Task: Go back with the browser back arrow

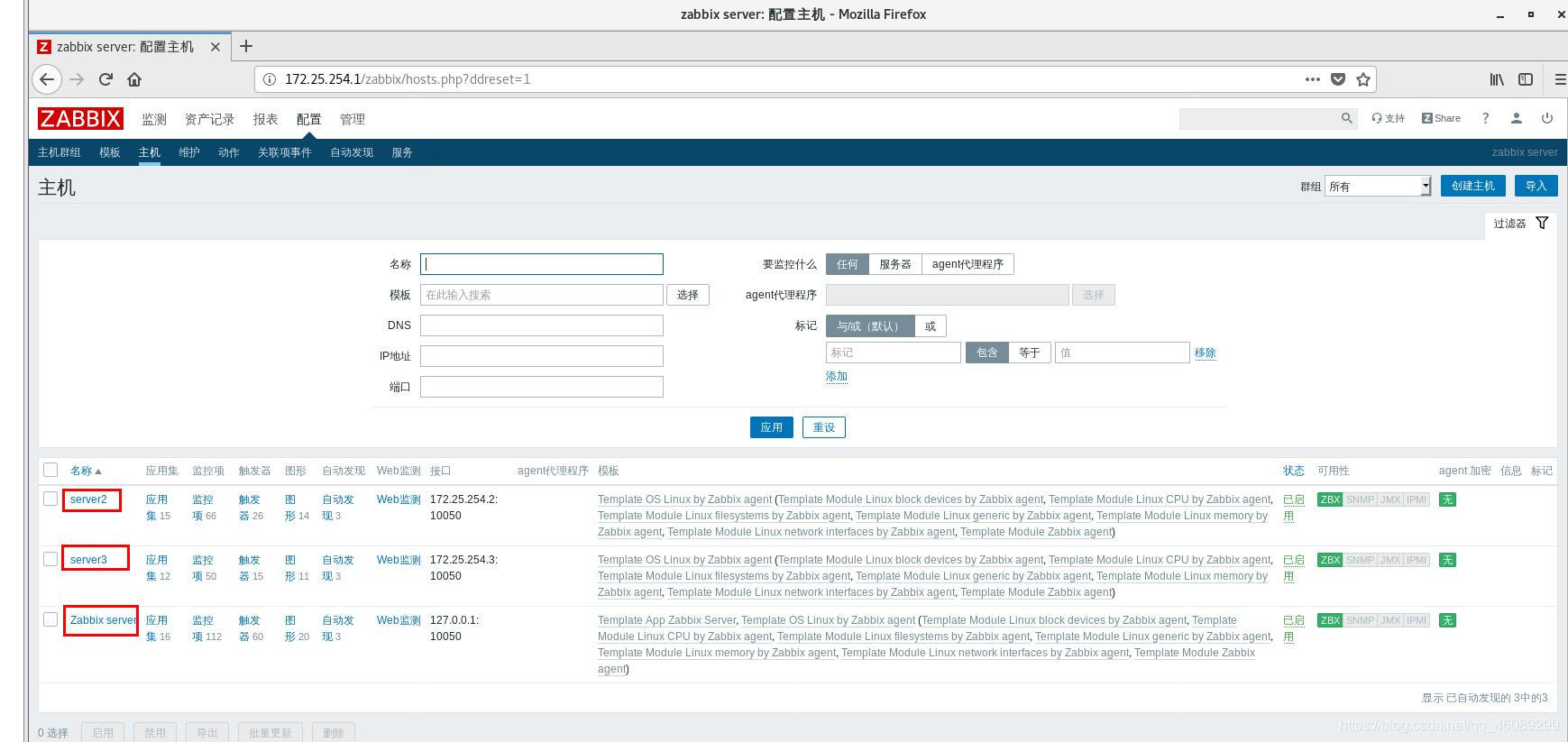Action: (47, 79)
